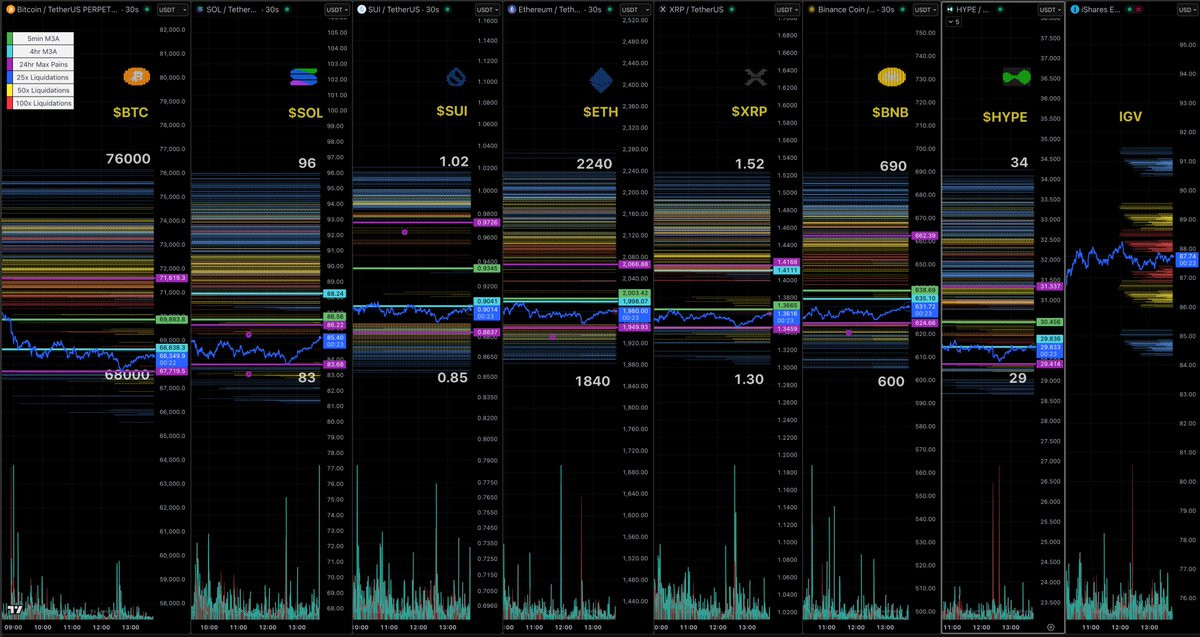1200x637 pixels.
Task: Open symbol search from XRP / TetherUS title
Action: (x=696, y=9)
